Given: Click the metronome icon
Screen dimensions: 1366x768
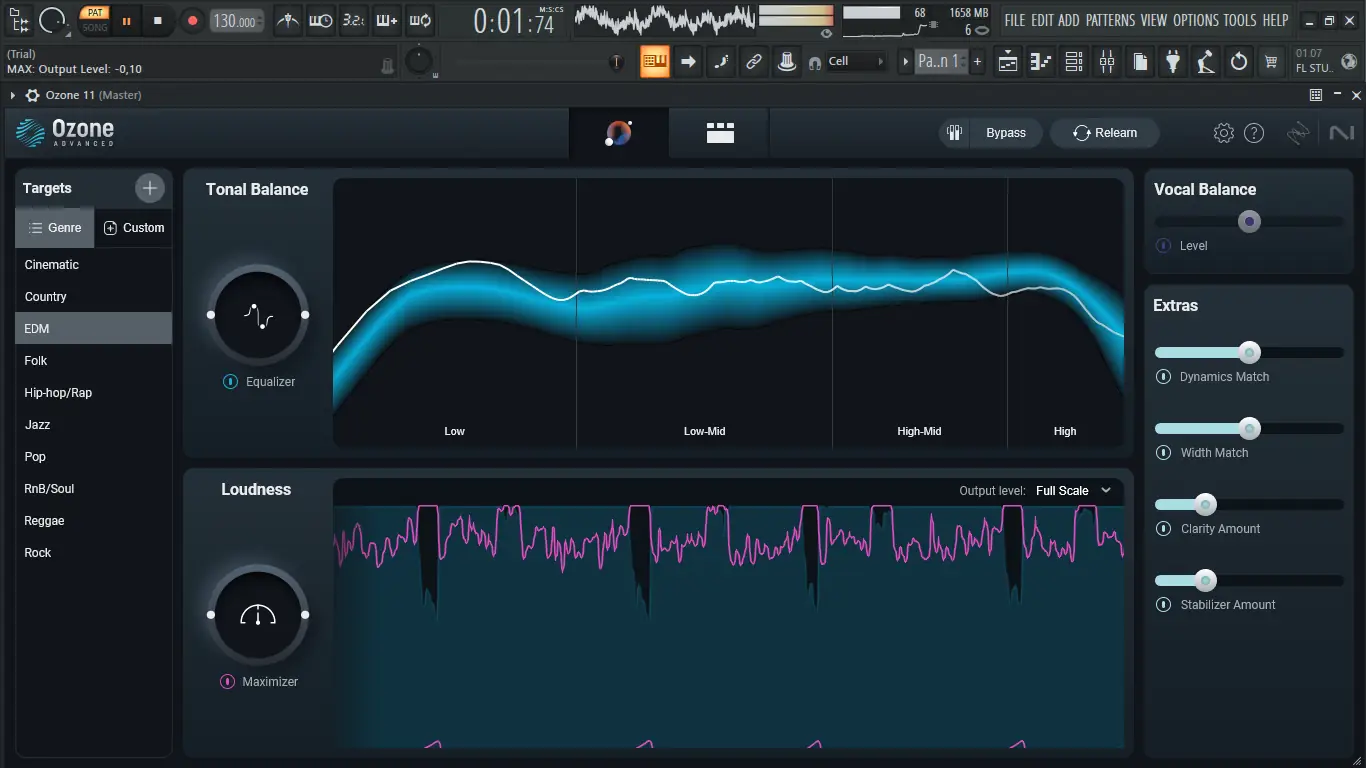Looking at the screenshot, I should point(288,20).
